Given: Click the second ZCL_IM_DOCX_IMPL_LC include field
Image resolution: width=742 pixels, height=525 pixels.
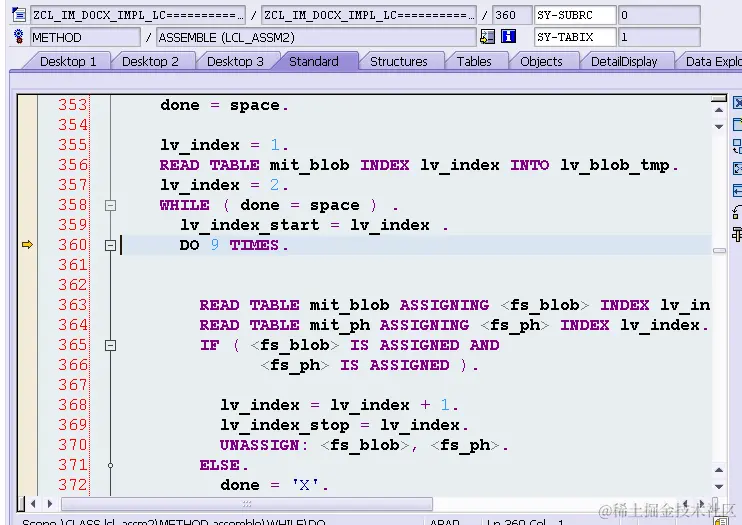Looking at the screenshot, I should (x=369, y=15).
